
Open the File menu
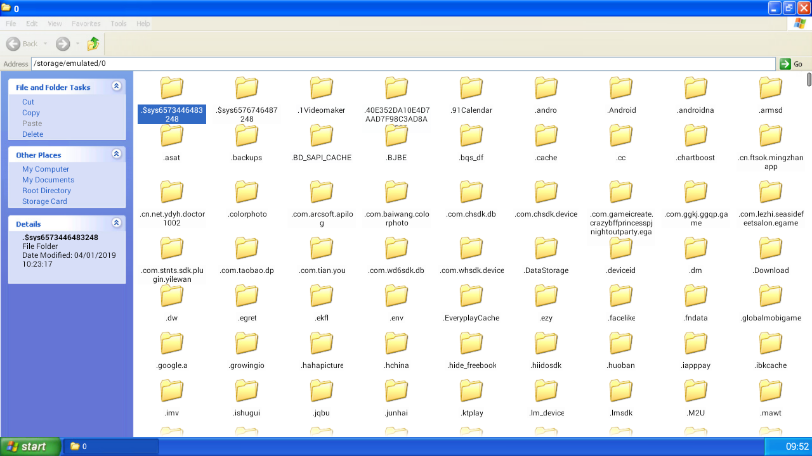(x=10, y=24)
